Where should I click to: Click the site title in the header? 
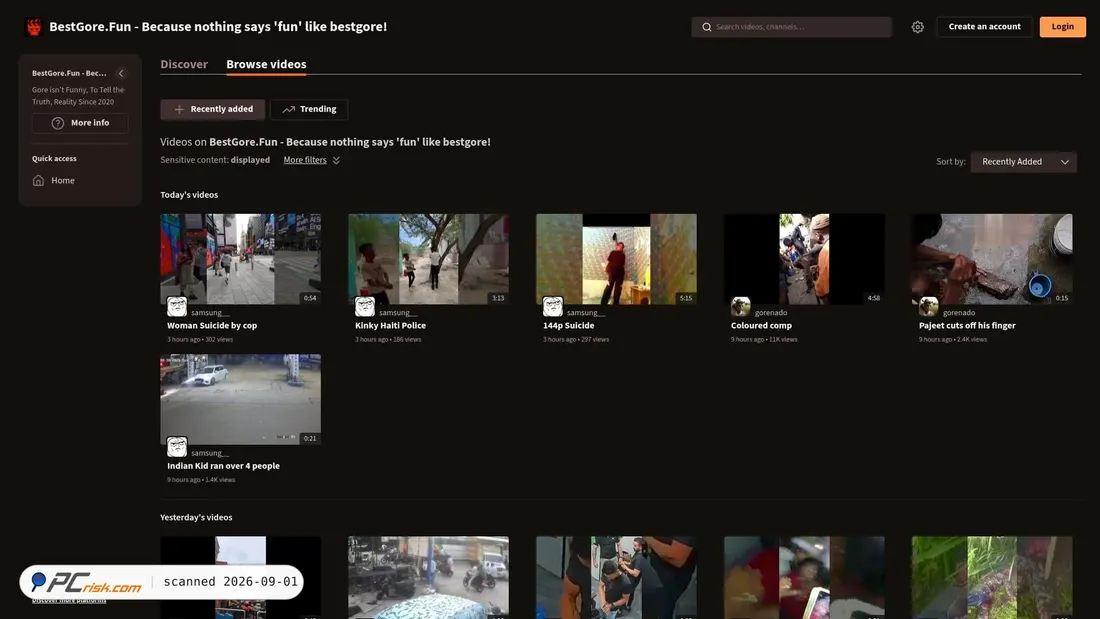click(217, 27)
